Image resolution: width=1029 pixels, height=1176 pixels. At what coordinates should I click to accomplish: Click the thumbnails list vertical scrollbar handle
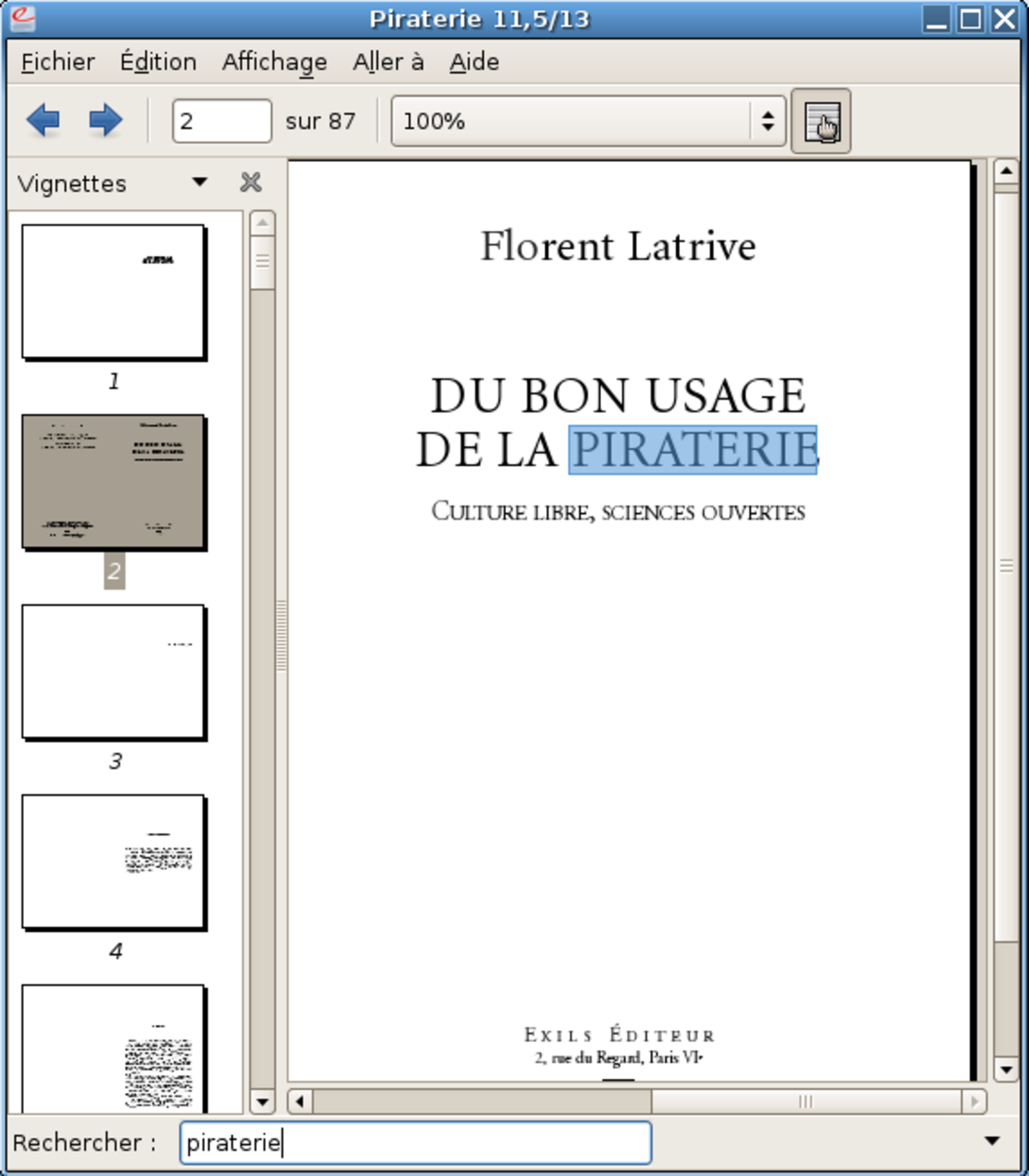[262, 262]
